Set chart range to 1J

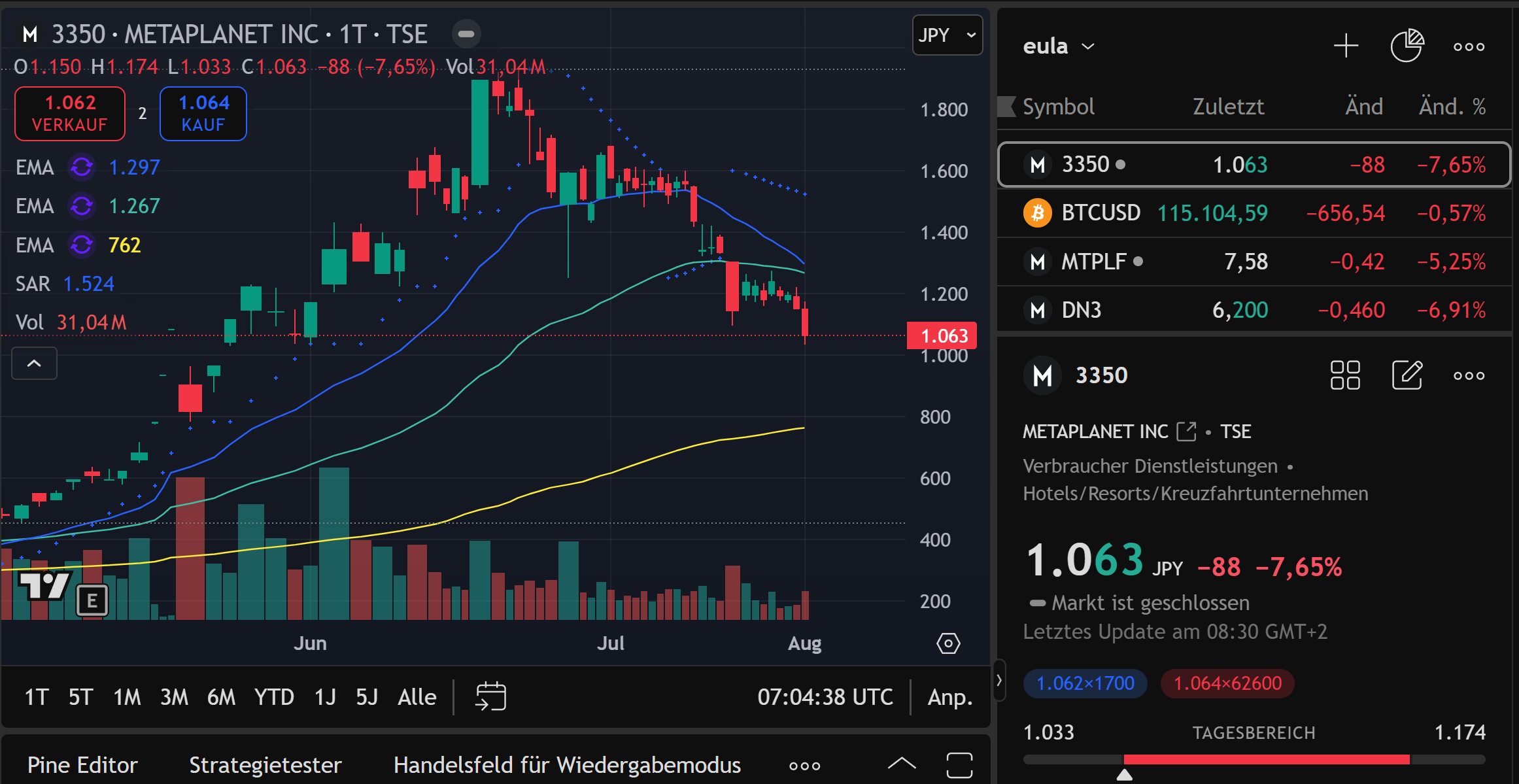click(x=325, y=698)
